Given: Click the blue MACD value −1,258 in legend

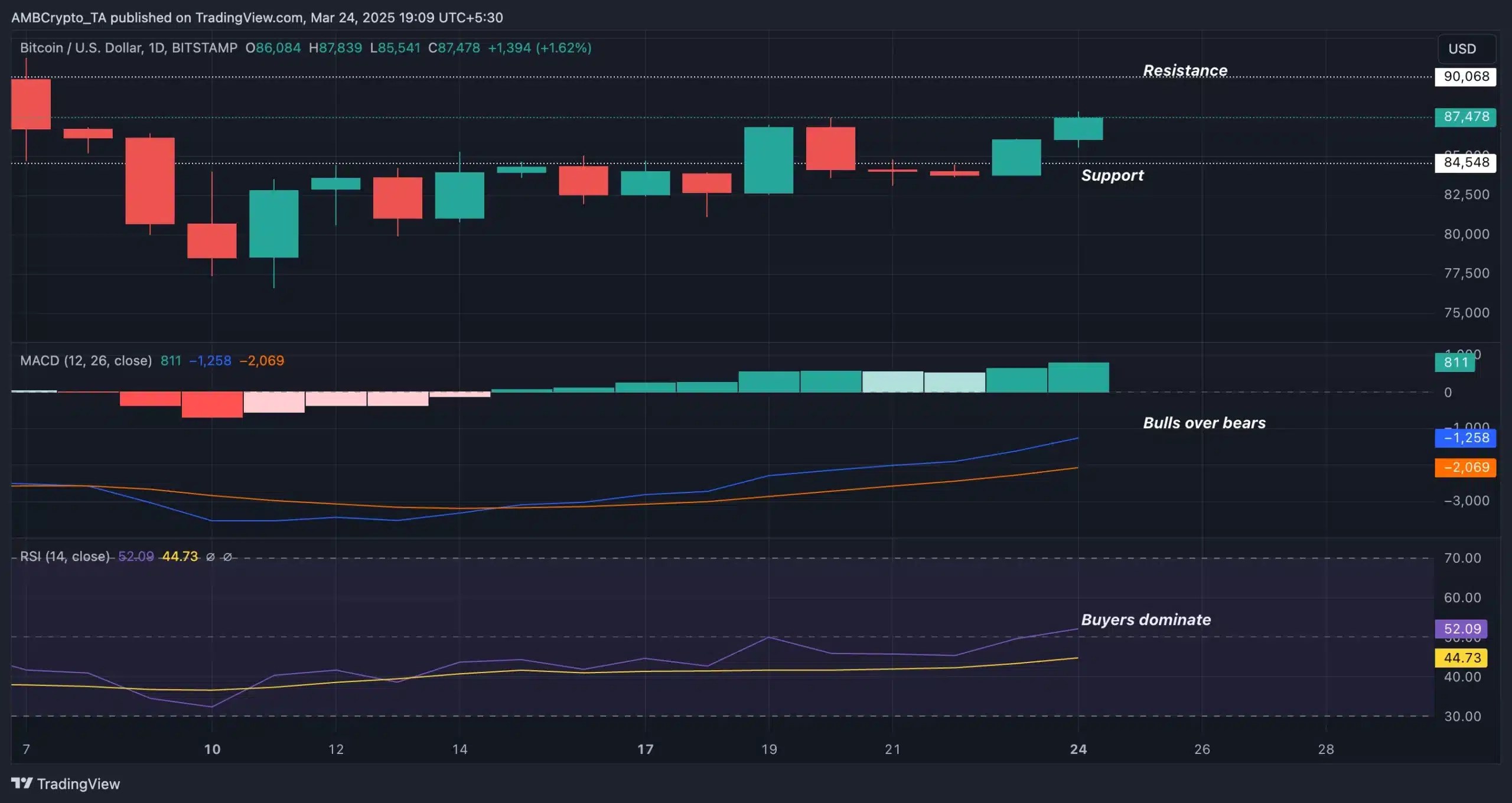Looking at the screenshot, I should click(209, 361).
